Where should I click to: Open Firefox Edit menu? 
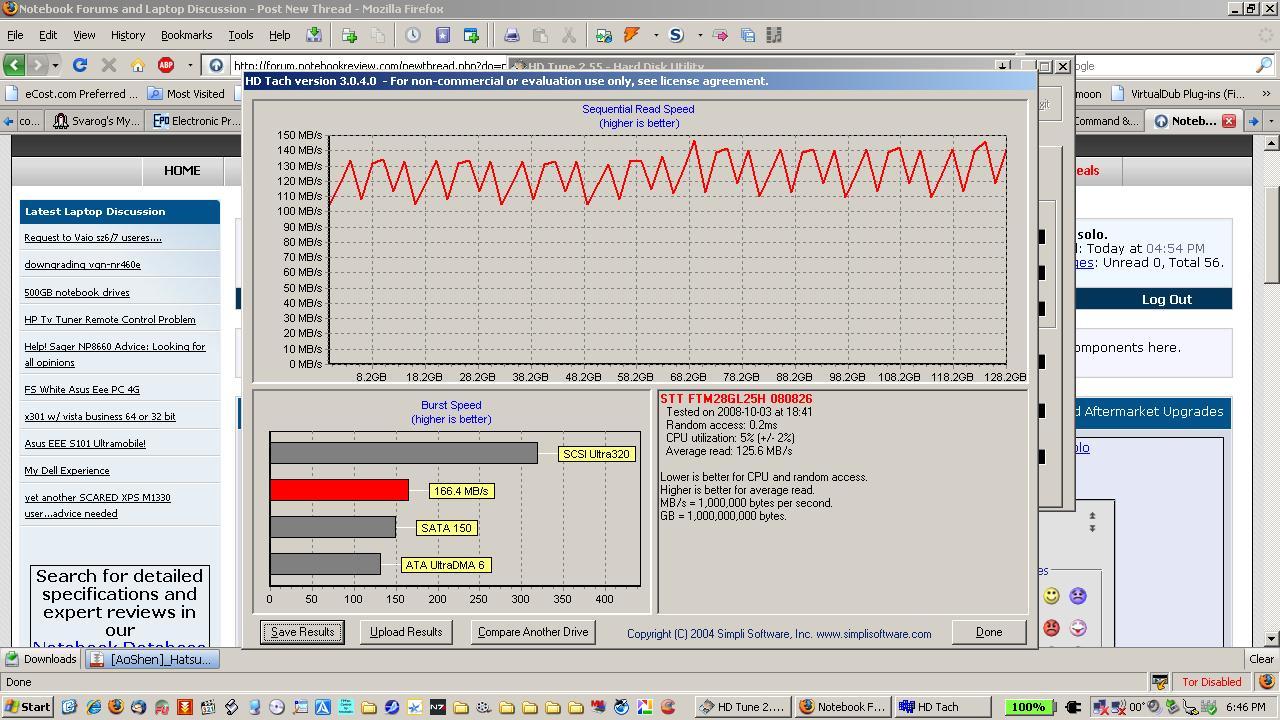coord(47,35)
